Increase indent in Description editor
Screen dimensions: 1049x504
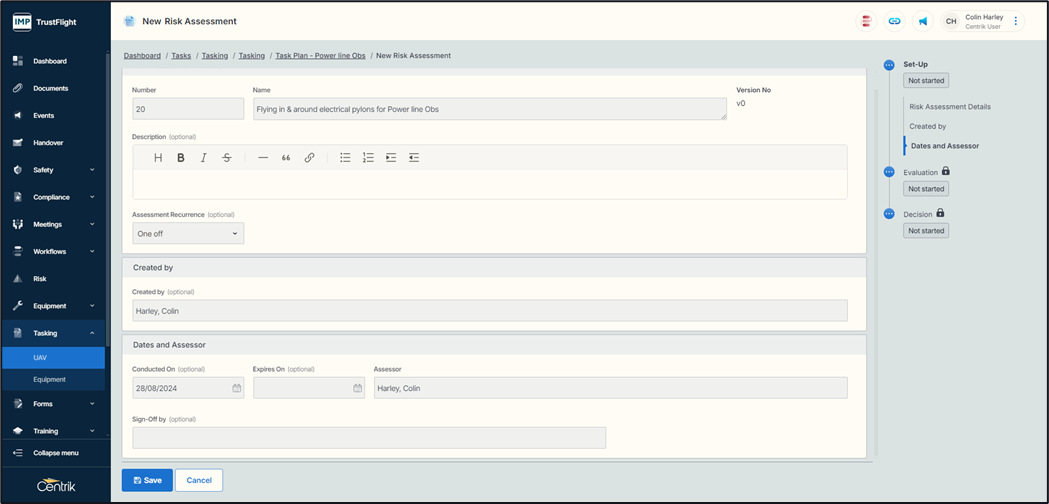click(x=391, y=158)
